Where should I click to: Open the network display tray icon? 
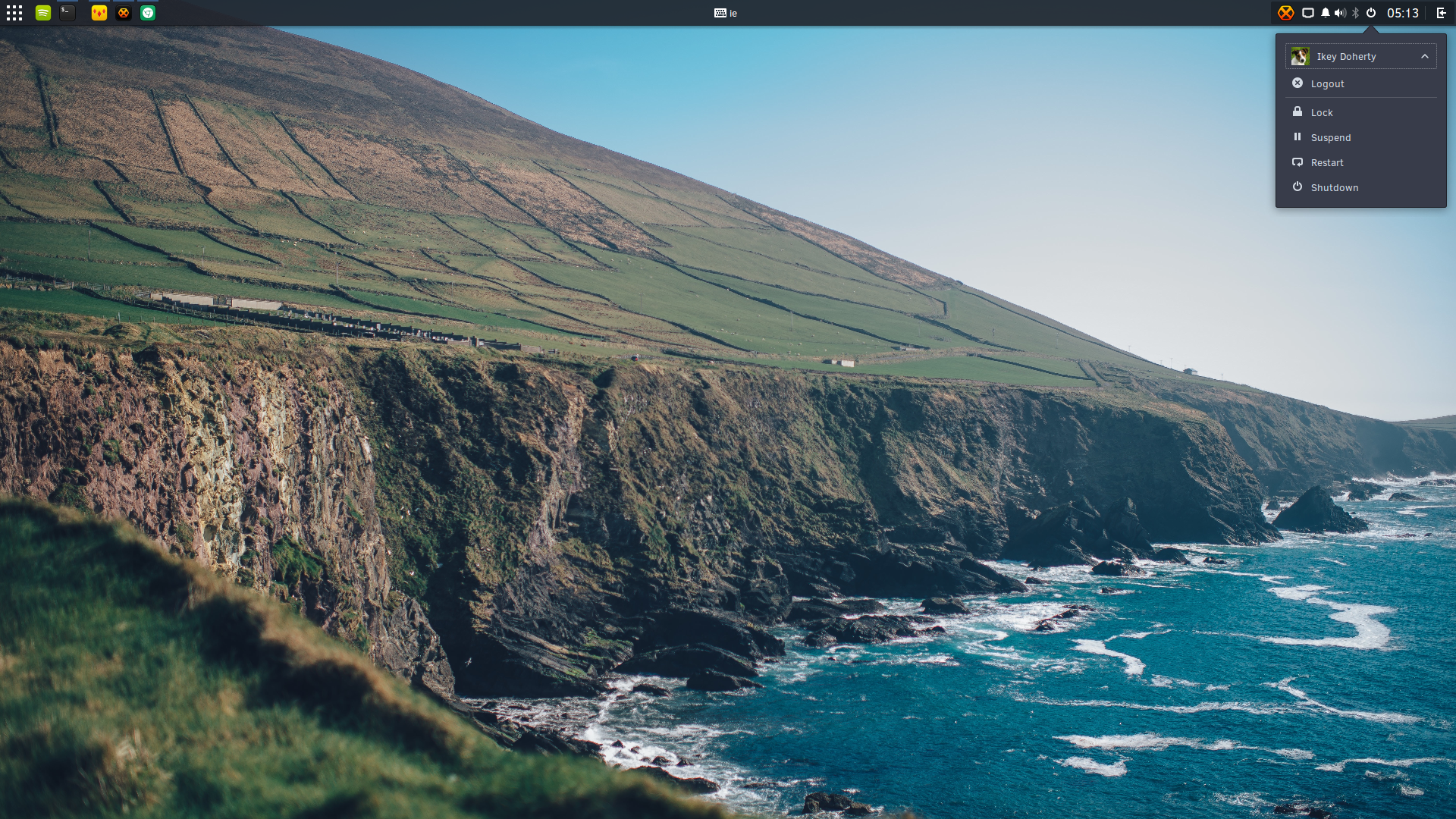(x=1308, y=13)
